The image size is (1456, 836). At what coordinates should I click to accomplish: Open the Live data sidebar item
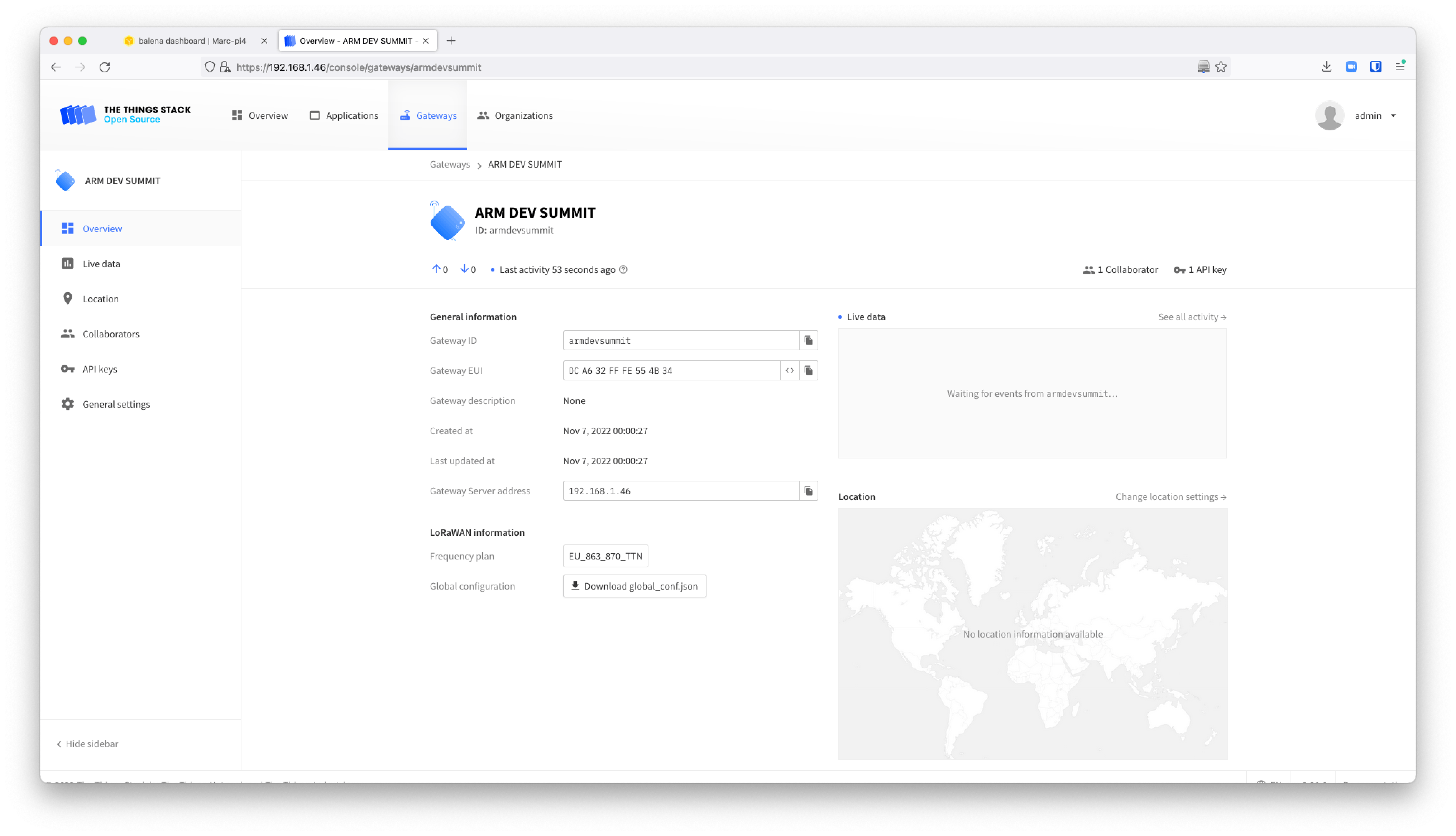point(141,264)
